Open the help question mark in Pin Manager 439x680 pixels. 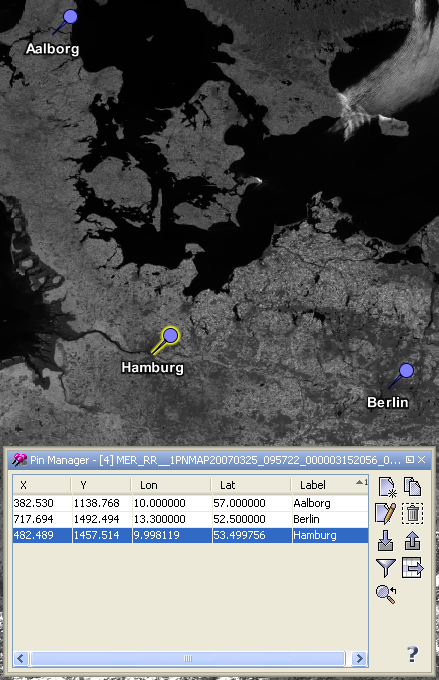(413, 654)
